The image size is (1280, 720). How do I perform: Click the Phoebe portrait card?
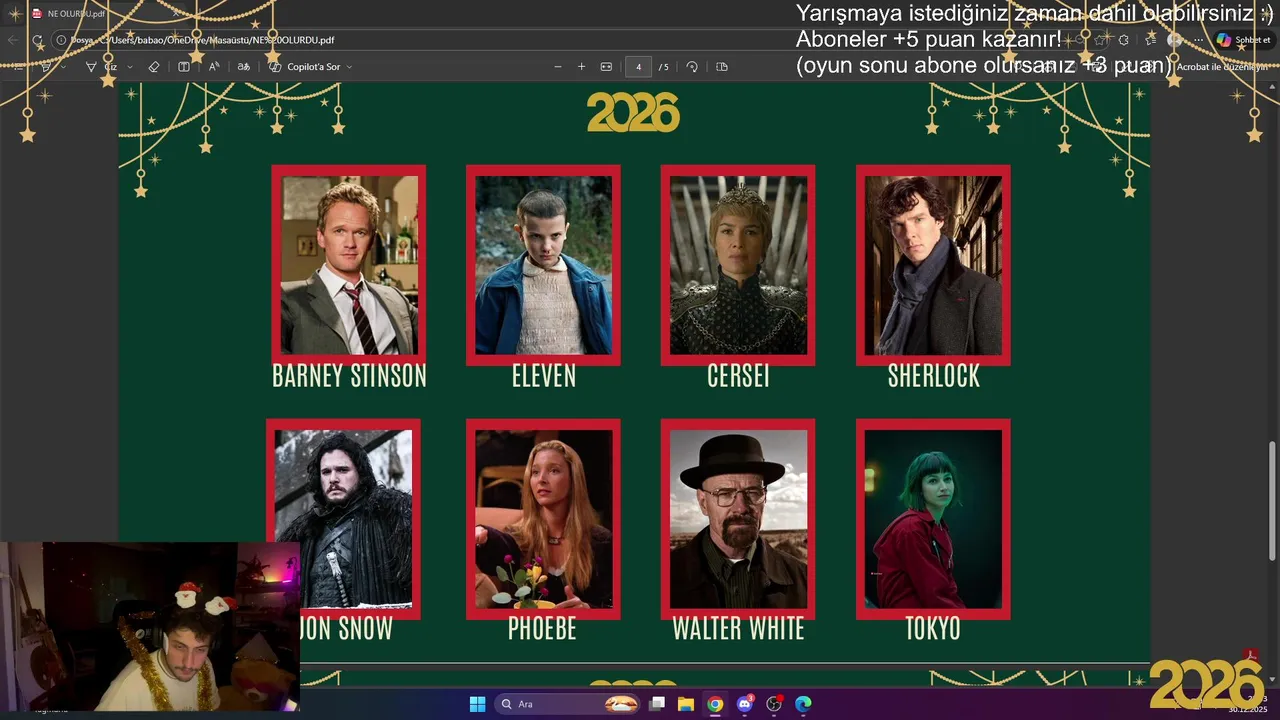pos(543,519)
